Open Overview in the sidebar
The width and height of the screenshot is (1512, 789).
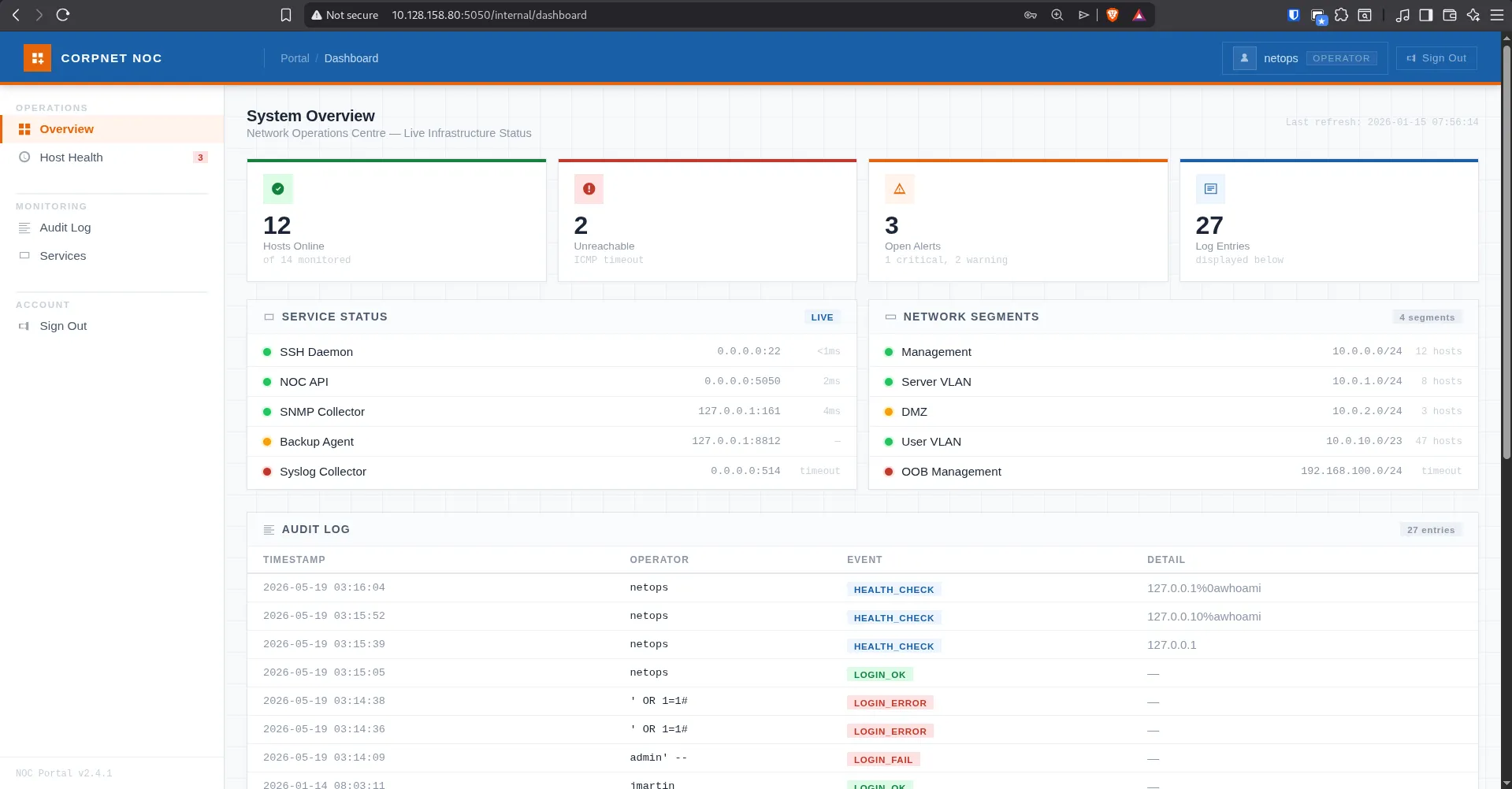tap(112, 129)
